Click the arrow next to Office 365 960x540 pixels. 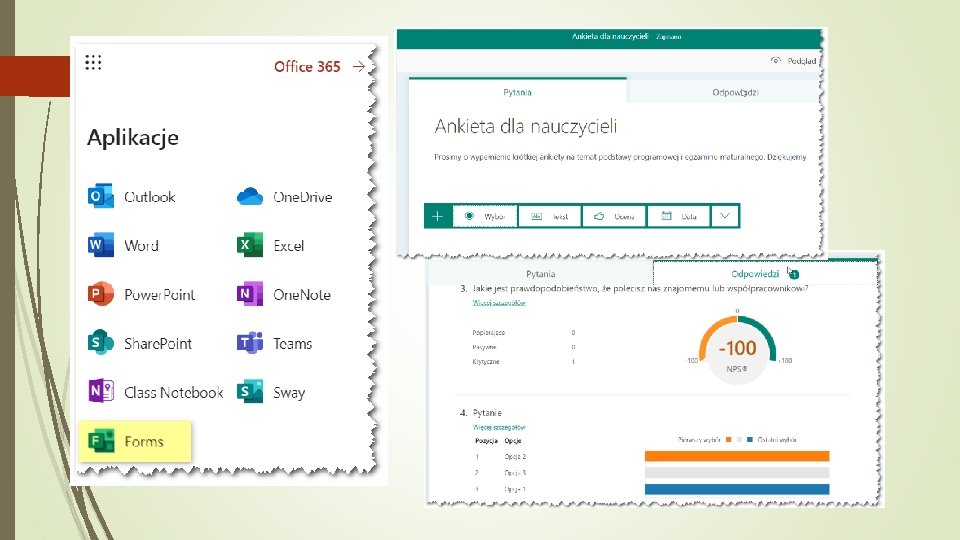359,66
